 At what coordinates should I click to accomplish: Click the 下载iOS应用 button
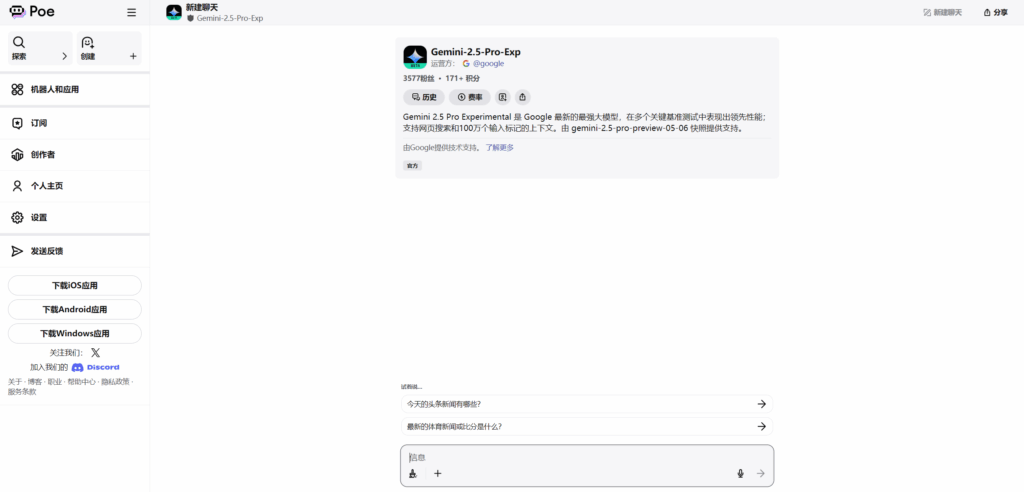[x=74, y=286]
